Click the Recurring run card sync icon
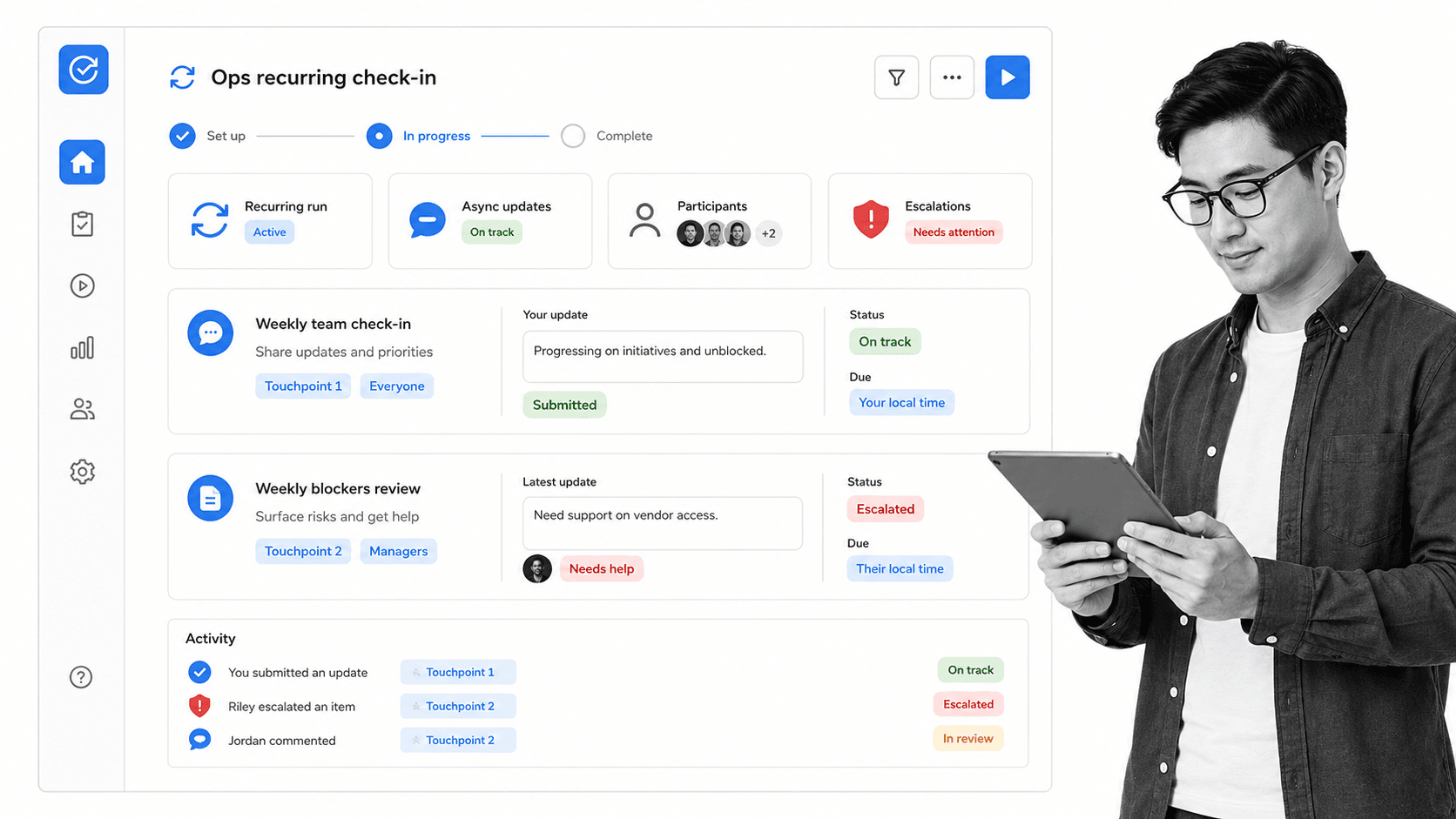 [210, 220]
